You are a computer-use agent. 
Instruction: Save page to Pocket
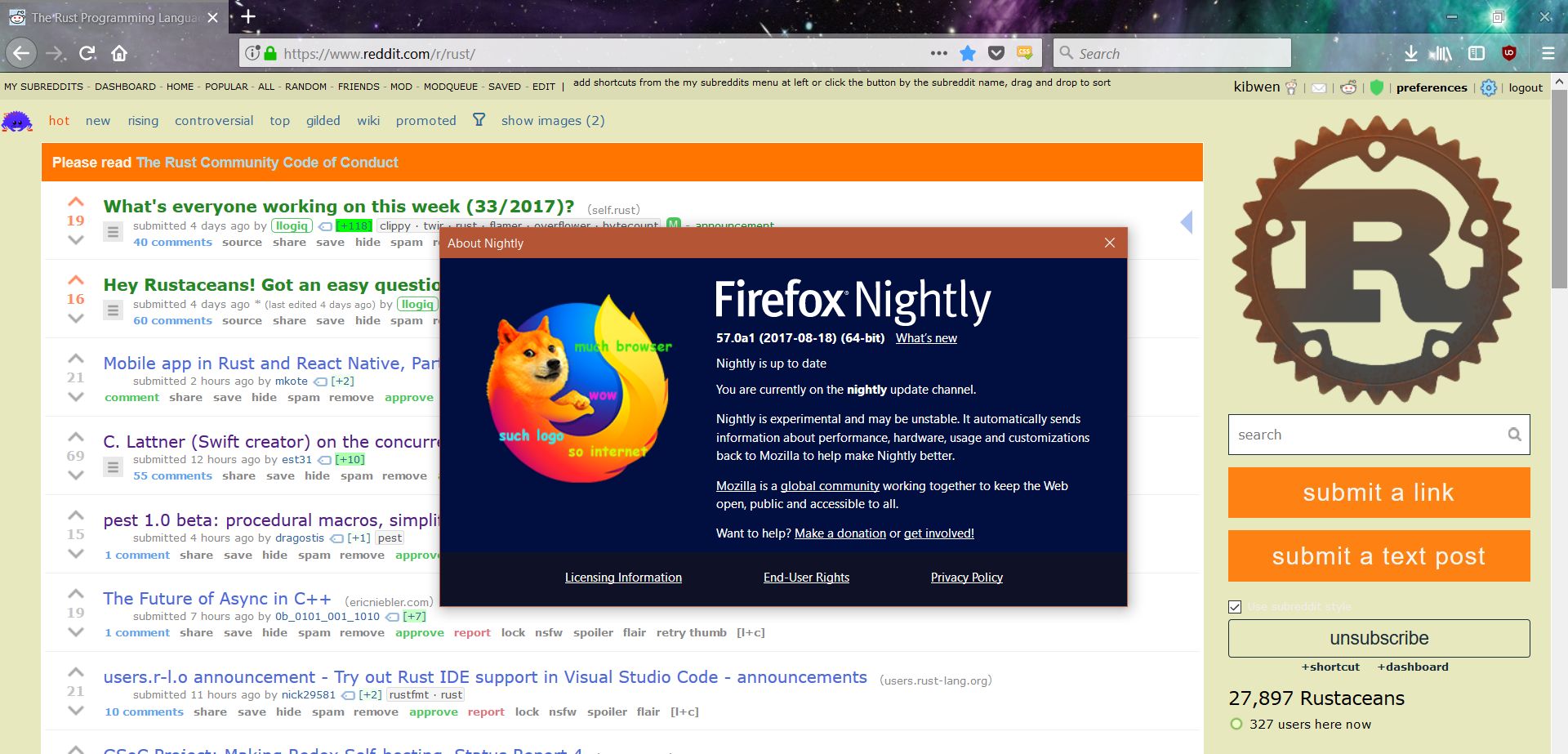(x=996, y=52)
